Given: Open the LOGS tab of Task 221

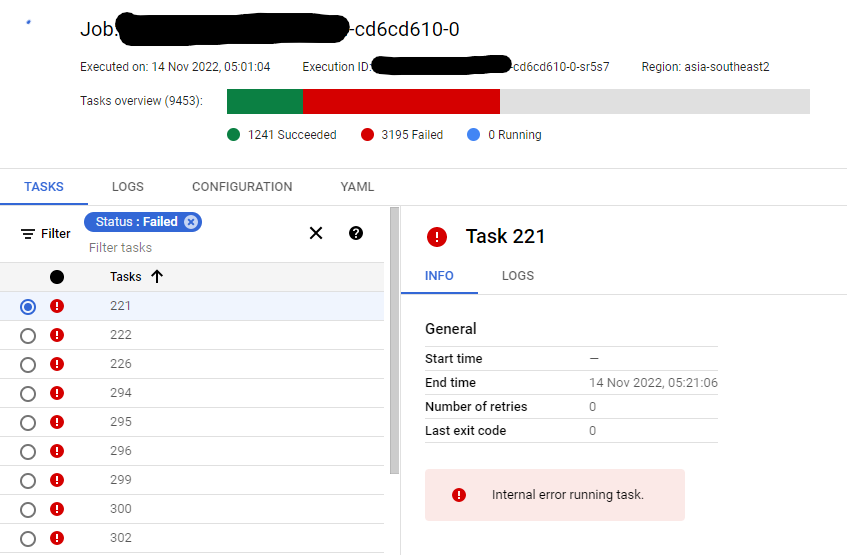Looking at the screenshot, I should pyautogui.click(x=517, y=276).
